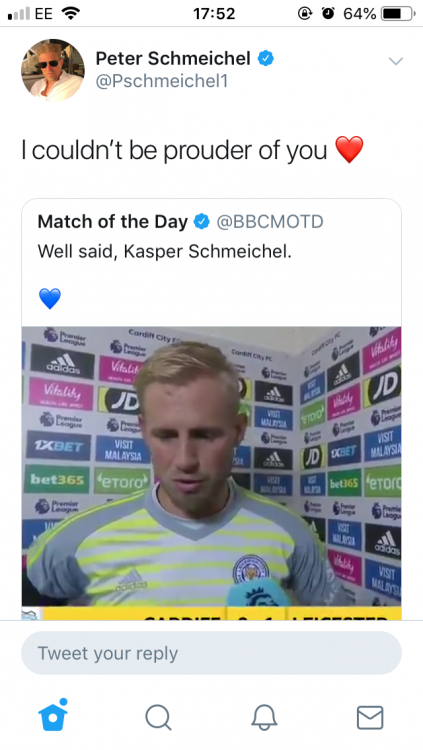Tap the red heart emoji
This screenshot has height=750, width=423.
tap(349, 150)
